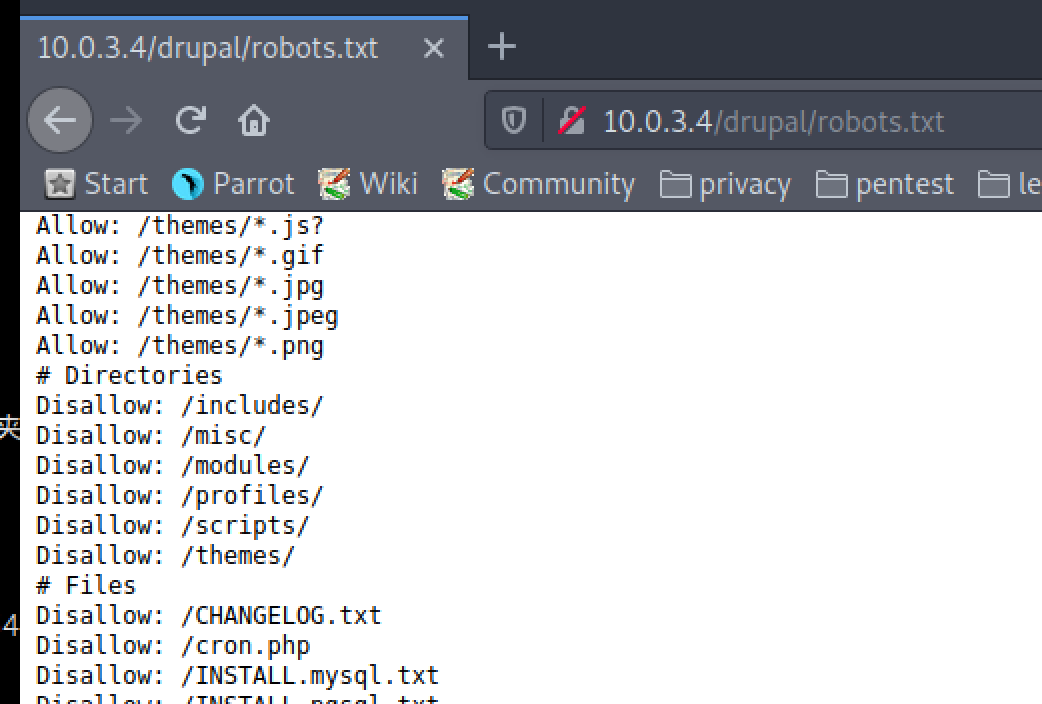Click the Start bookmark star icon
The height and width of the screenshot is (704, 1042).
coord(60,184)
